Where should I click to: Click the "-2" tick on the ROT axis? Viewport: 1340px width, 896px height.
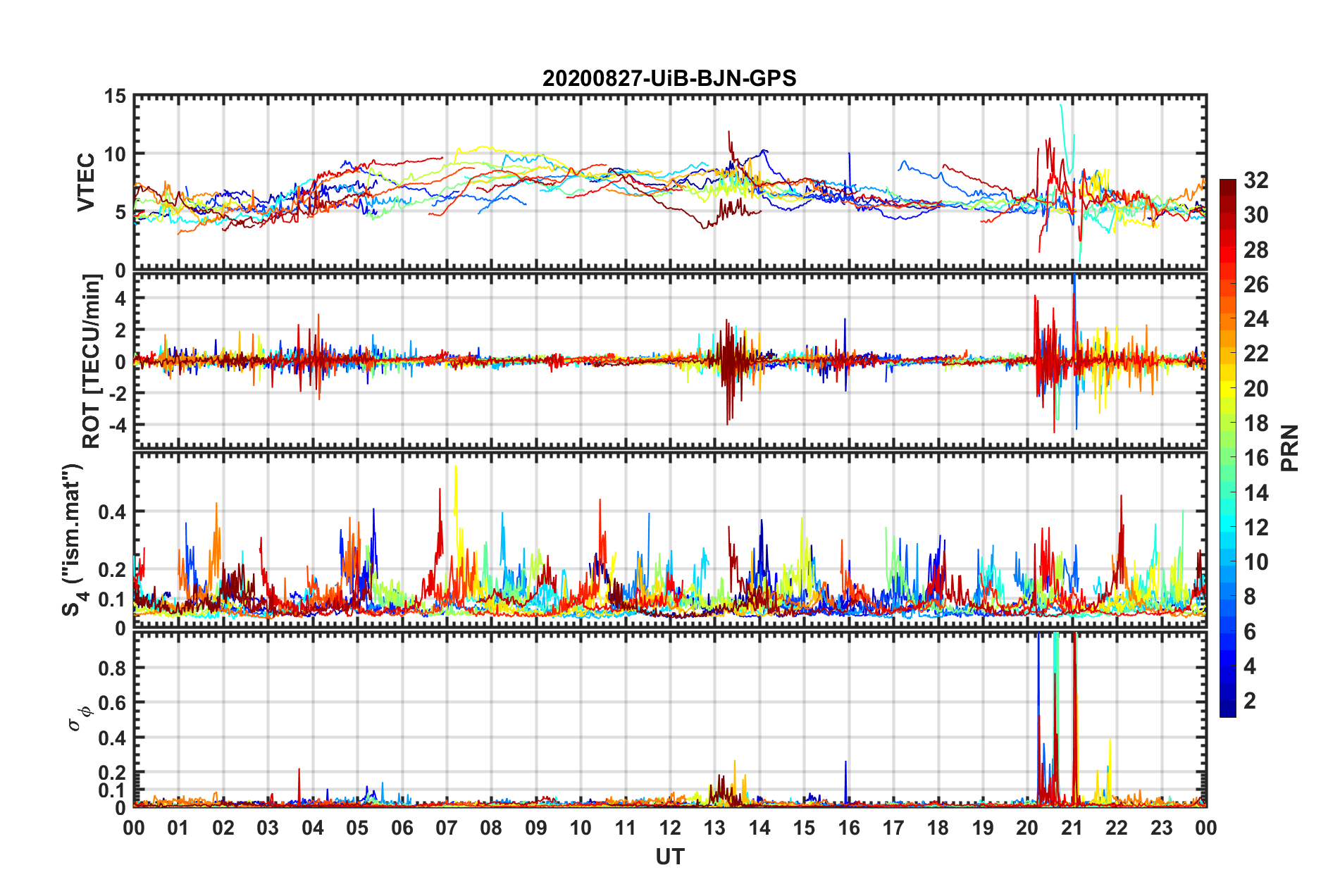click(118, 393)
